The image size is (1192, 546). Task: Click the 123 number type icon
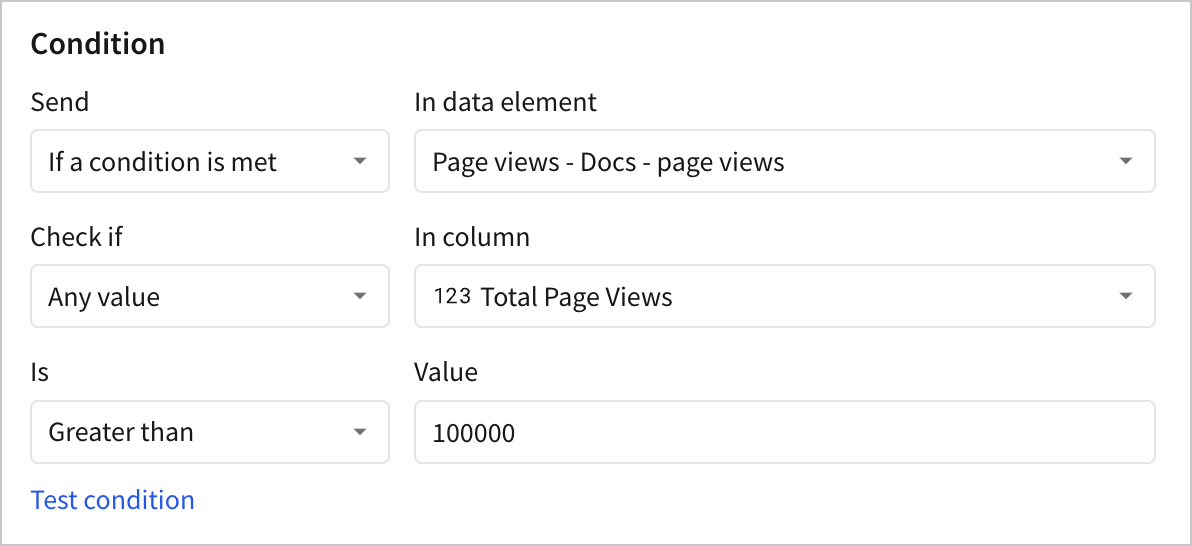[x=452, y=296]
